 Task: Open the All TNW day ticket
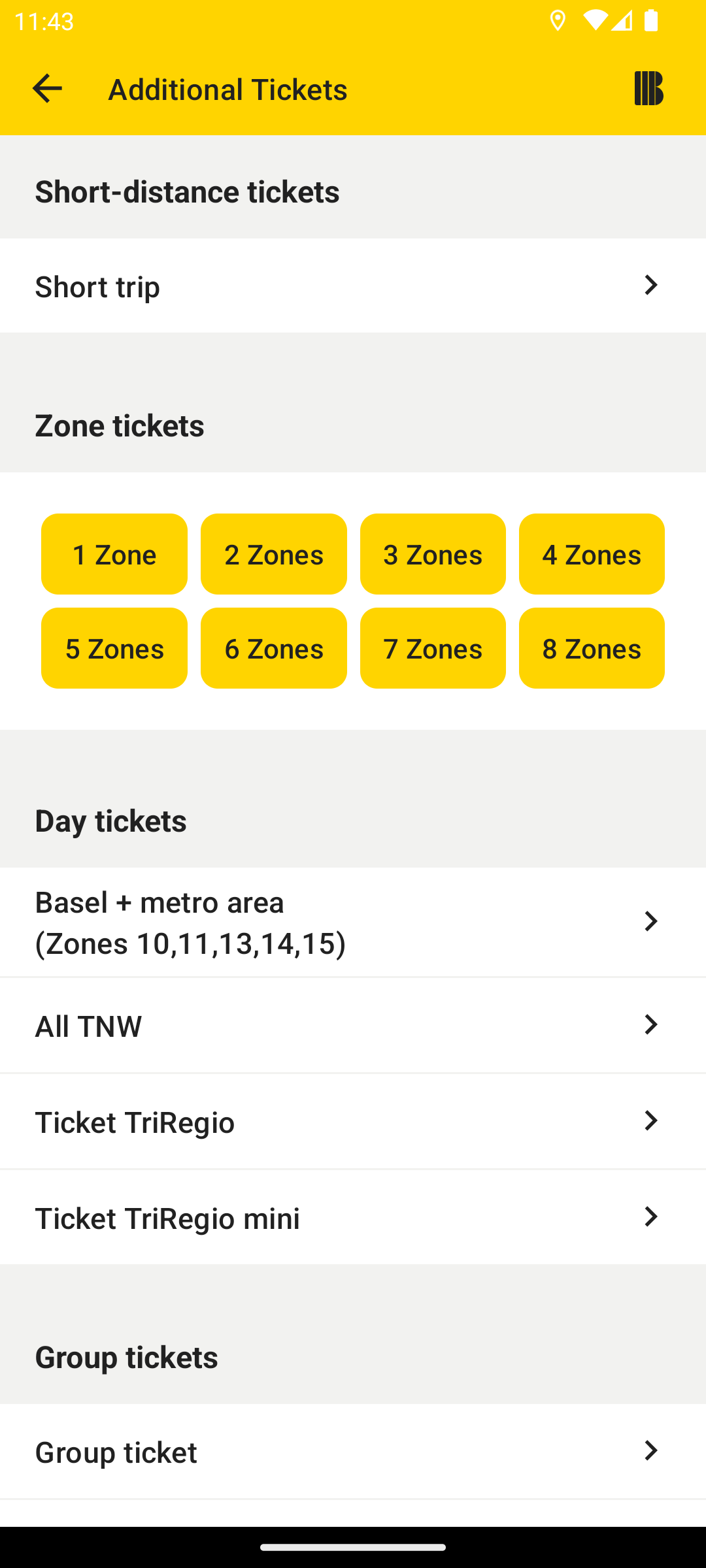tap(353, 1026)
